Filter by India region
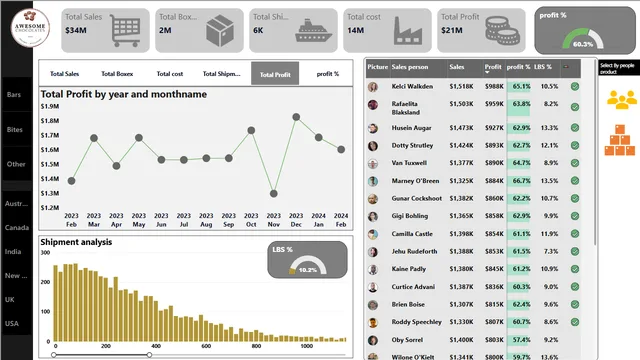The width and height of the screenshot is (640, 360). (x=16, y=251)
